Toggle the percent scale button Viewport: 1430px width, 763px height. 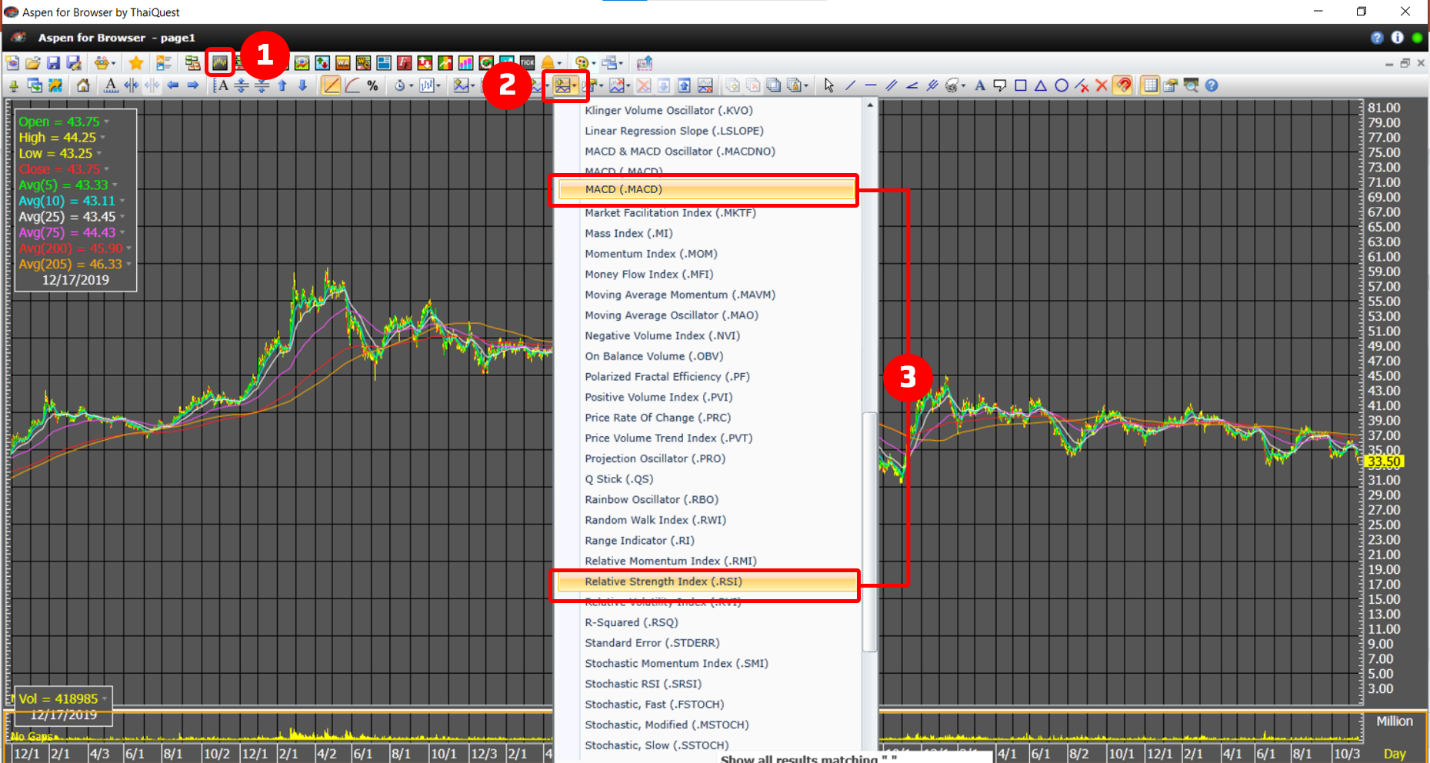[372, 86]
